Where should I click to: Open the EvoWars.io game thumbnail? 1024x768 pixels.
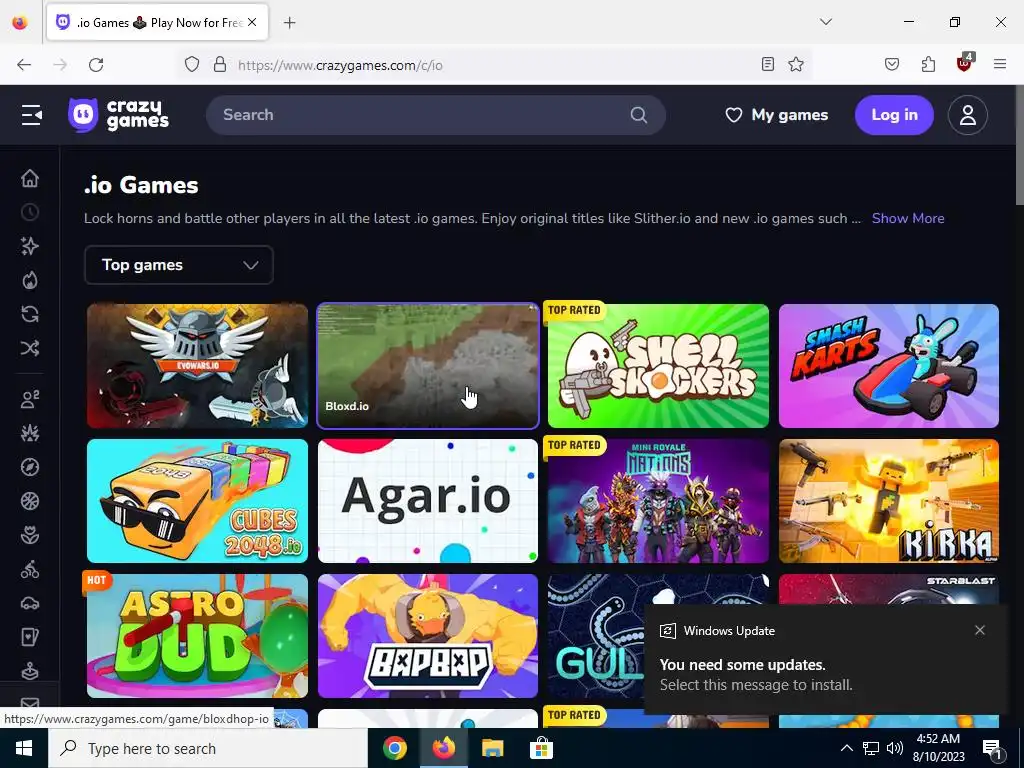[197, 366]
